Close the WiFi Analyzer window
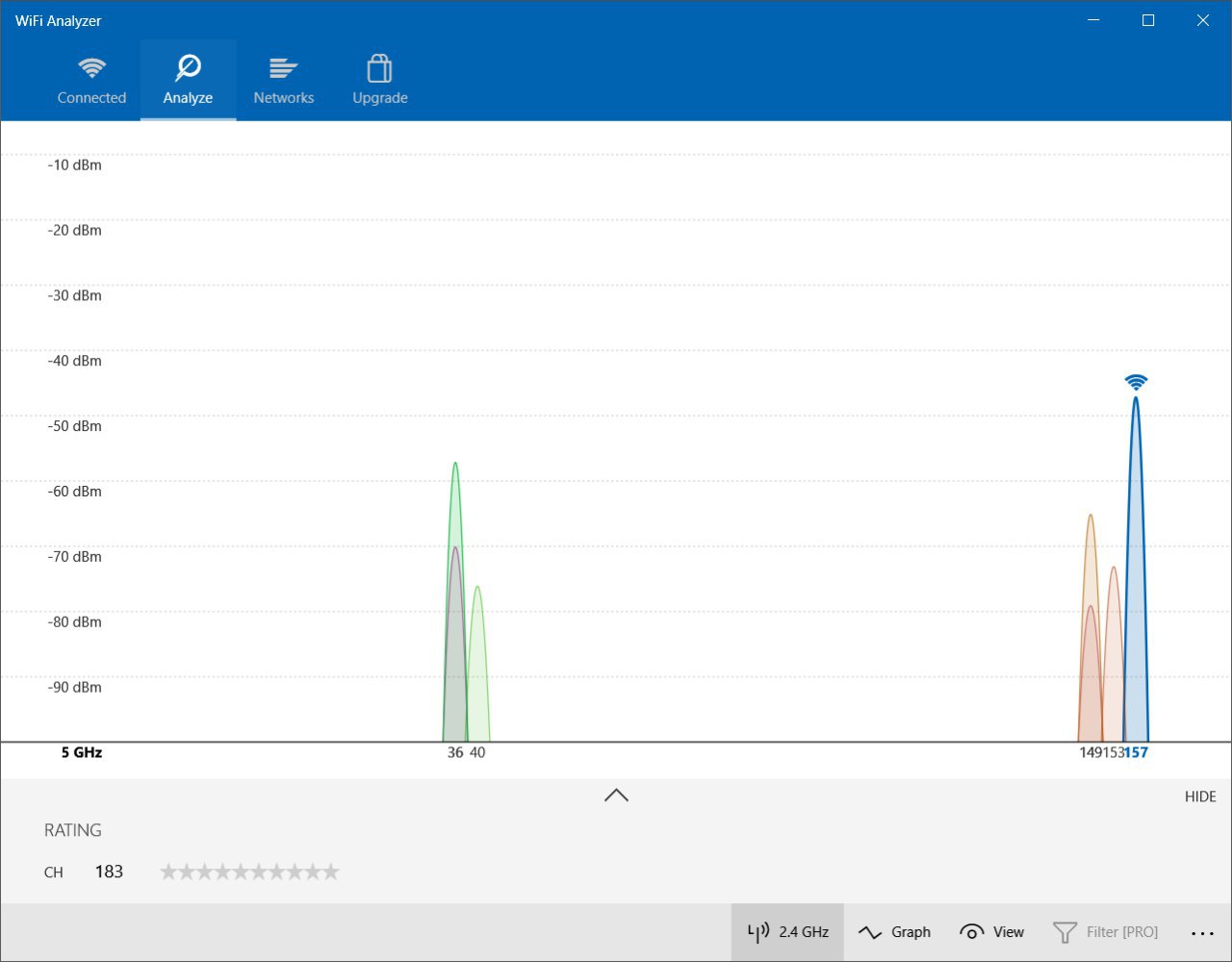 (1203, 20)
